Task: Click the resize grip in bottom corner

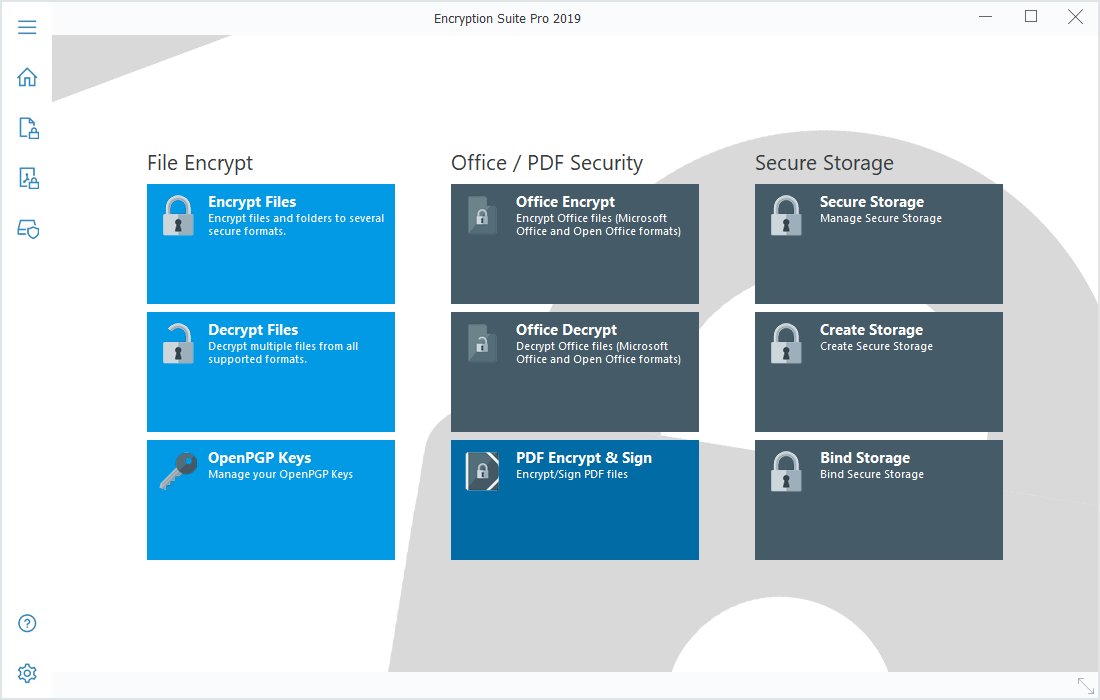Action: tap(1085, 686)
